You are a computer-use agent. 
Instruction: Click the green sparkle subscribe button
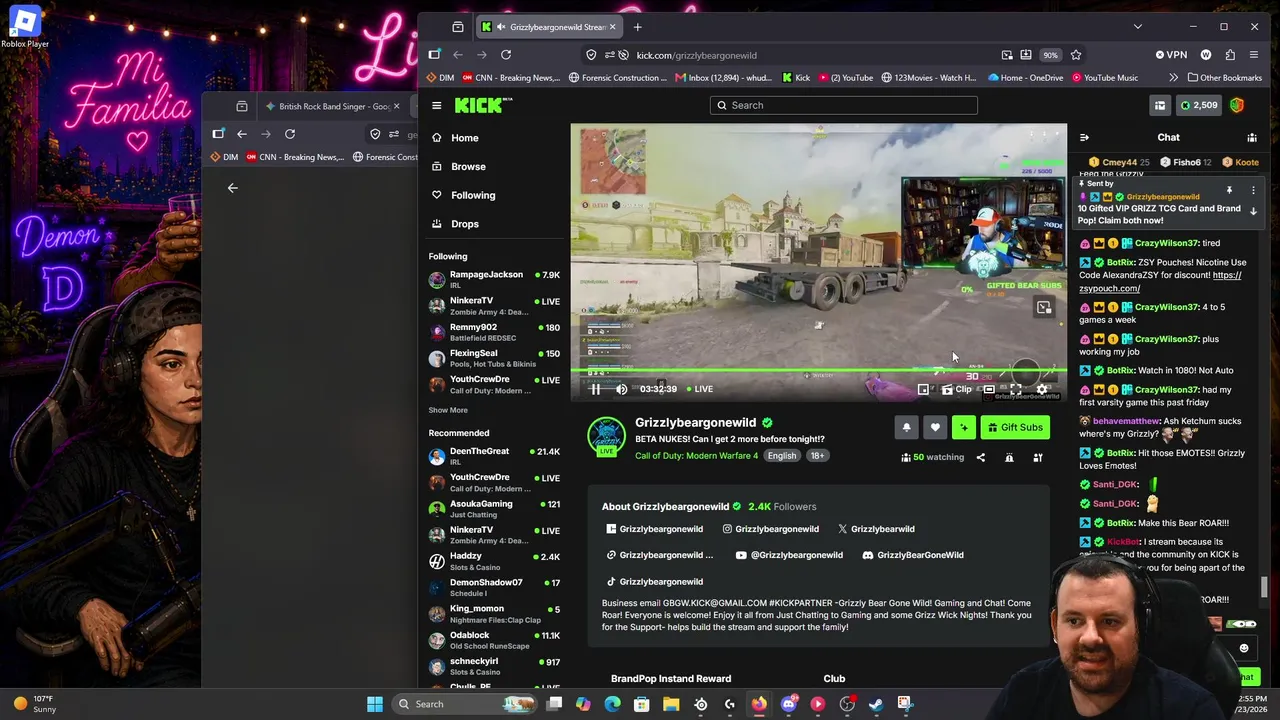tap(964, 427)
